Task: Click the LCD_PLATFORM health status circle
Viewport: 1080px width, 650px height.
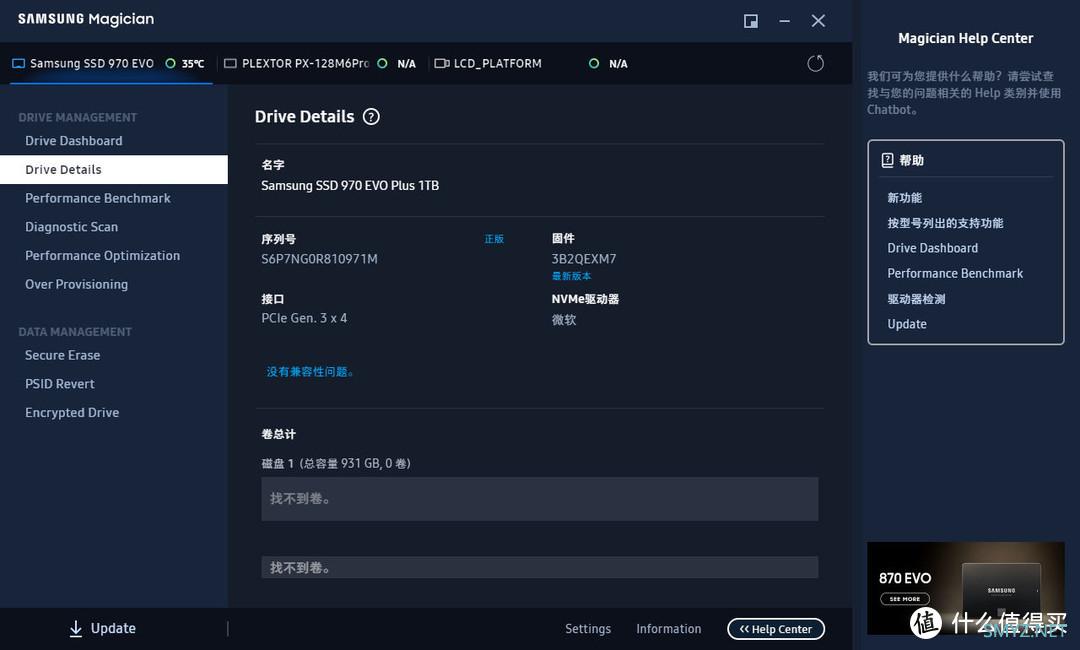Action: click(594, 63)
